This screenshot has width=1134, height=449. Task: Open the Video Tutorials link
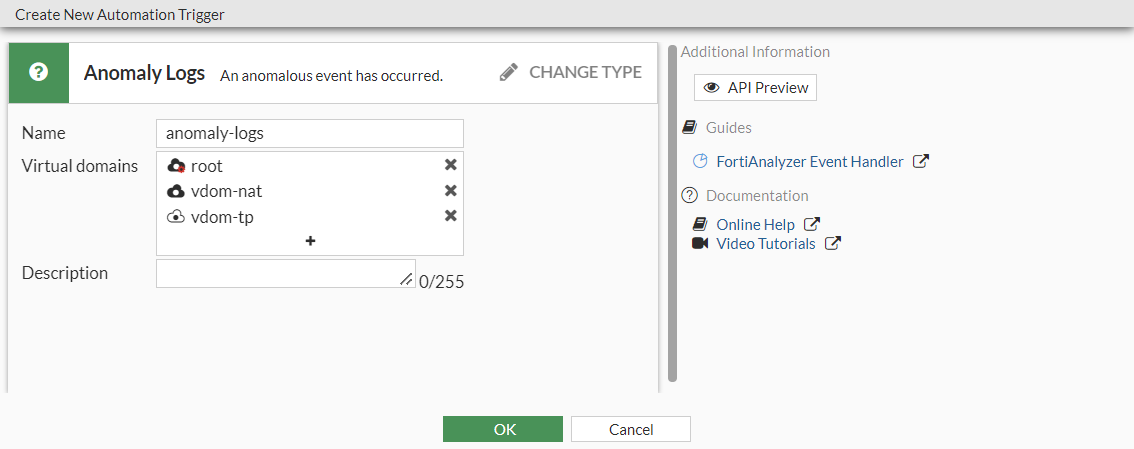click(765, 244)
